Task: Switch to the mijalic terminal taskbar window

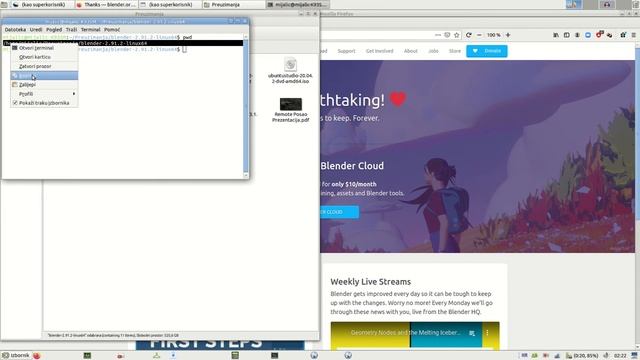Action: (297, 4)
